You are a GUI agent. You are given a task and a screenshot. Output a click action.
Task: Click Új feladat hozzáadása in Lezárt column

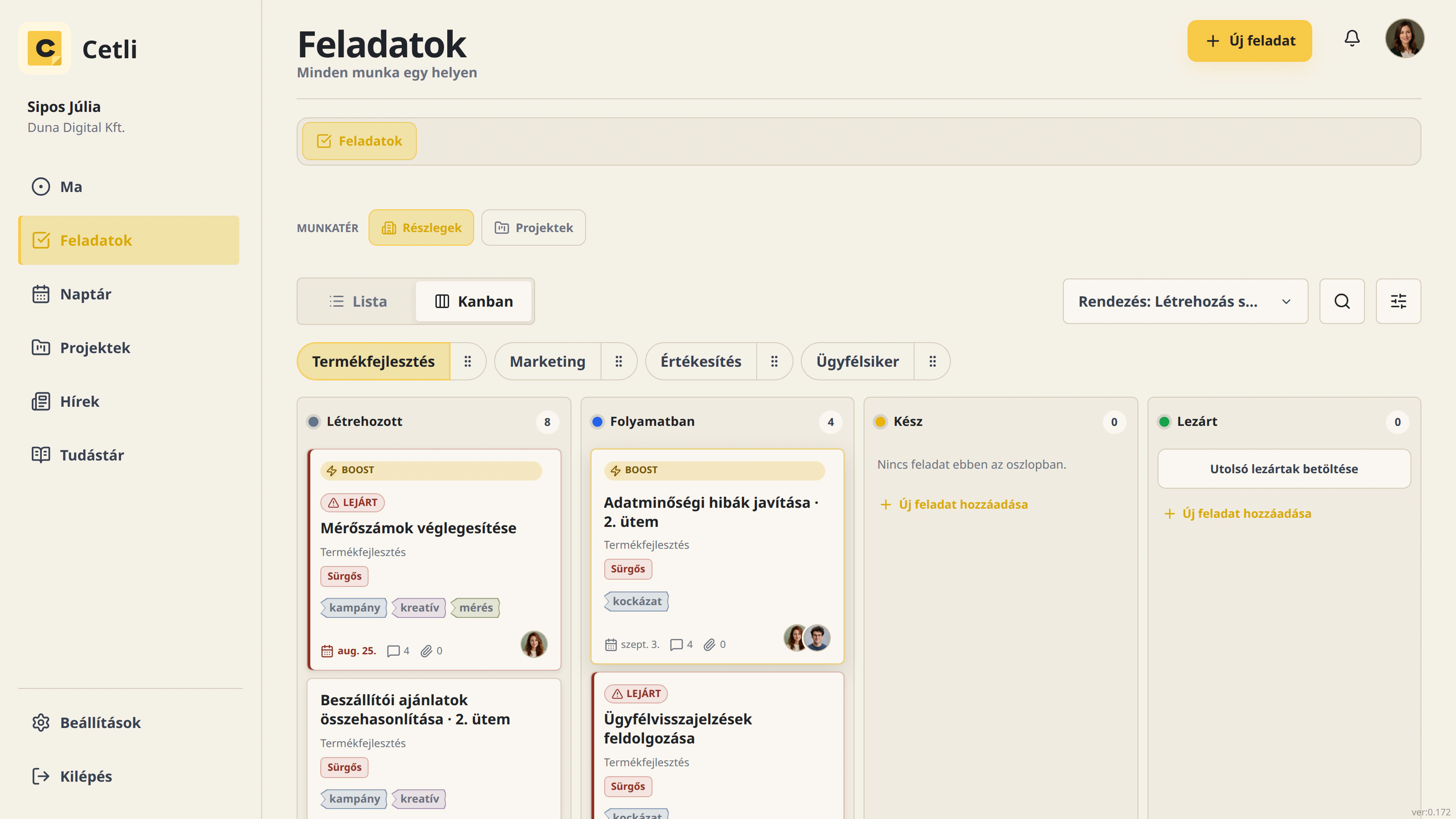coord(1237,513)
